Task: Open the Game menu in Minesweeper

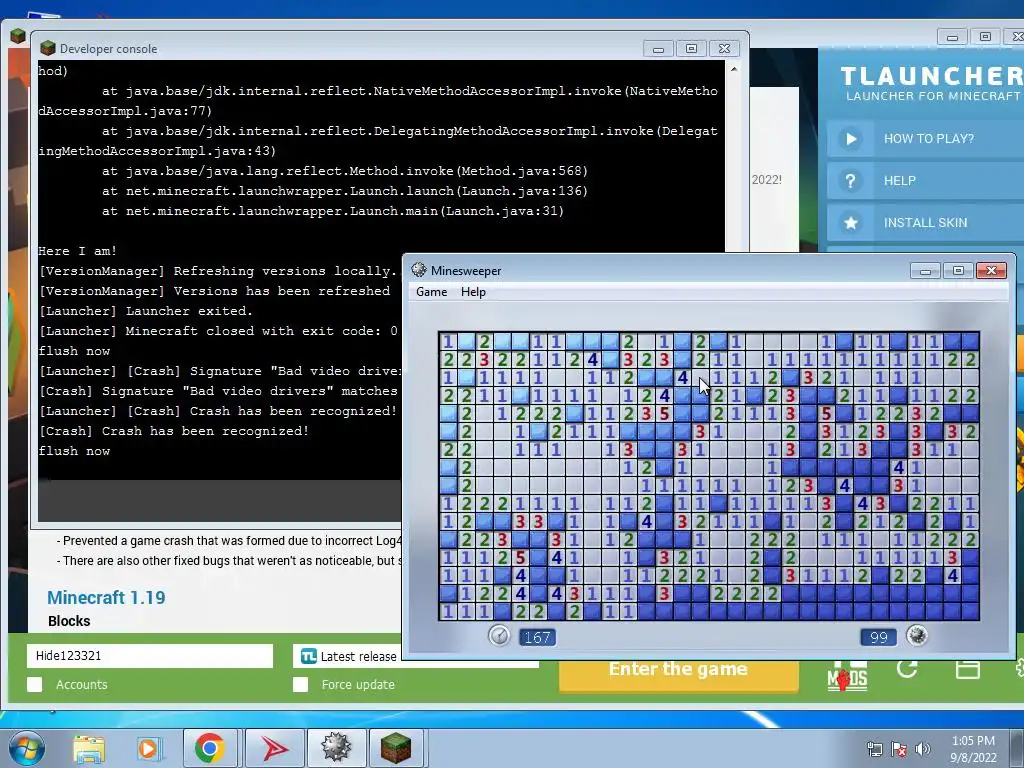Action: pos(432,292)
